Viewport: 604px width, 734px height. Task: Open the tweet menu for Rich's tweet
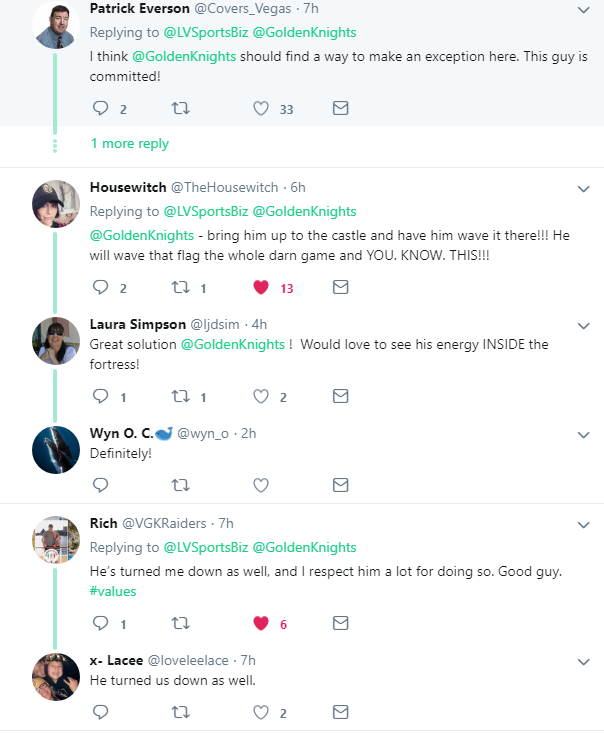click(584, 523)
